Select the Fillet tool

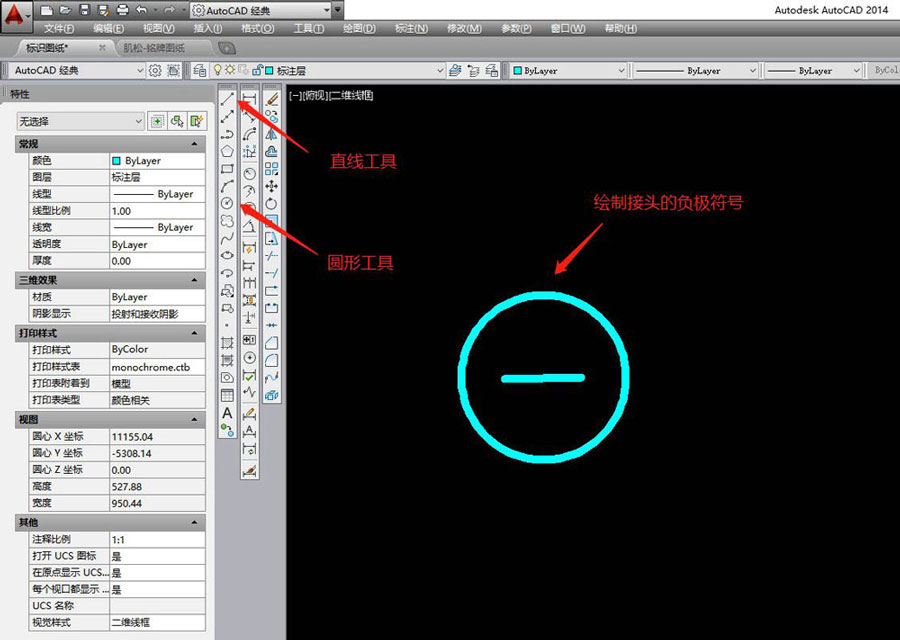[x=271, y=360]
